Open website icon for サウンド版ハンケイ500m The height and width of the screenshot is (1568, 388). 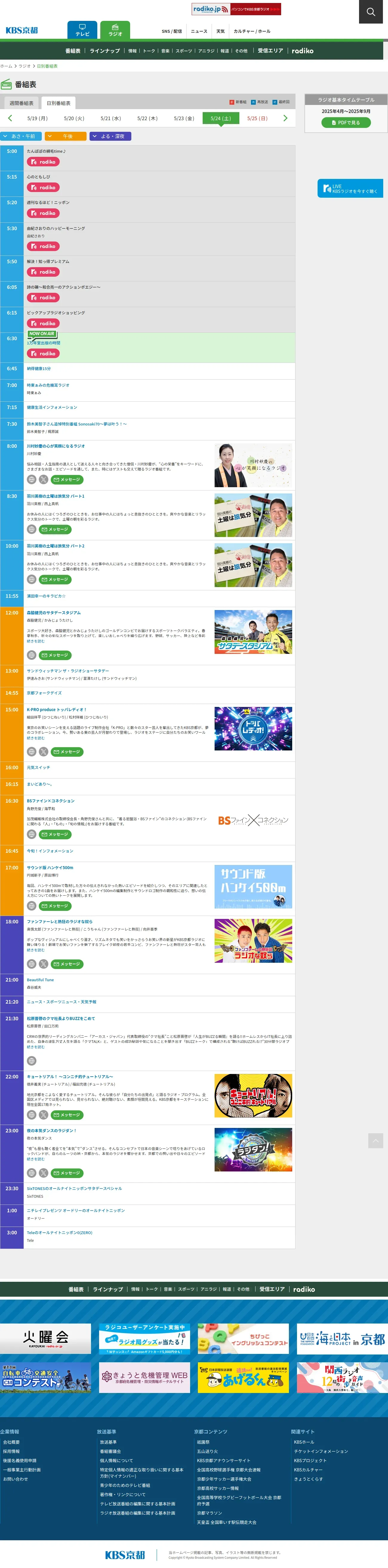click(32, 906)
